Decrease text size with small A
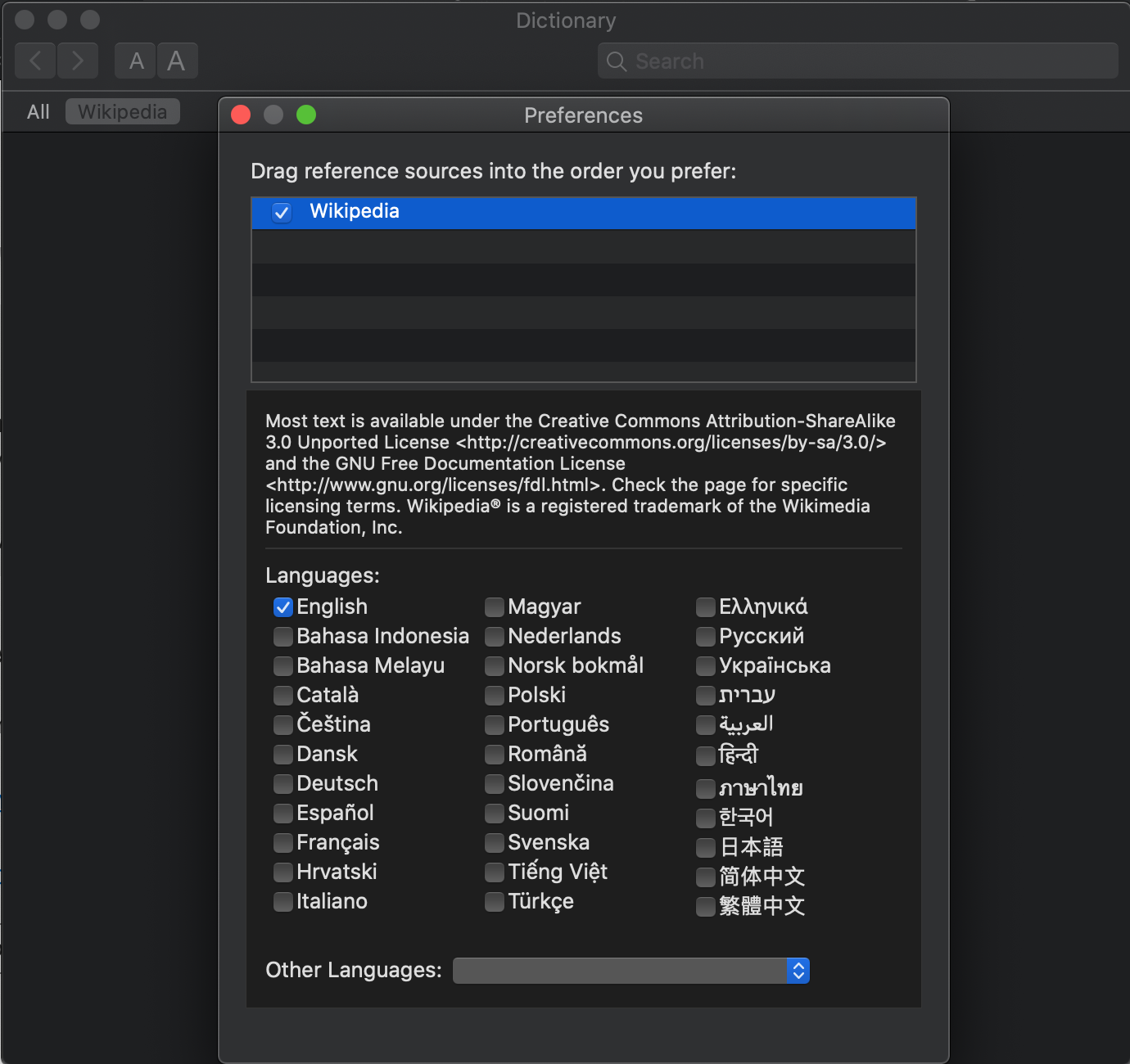 click(136, 61)
